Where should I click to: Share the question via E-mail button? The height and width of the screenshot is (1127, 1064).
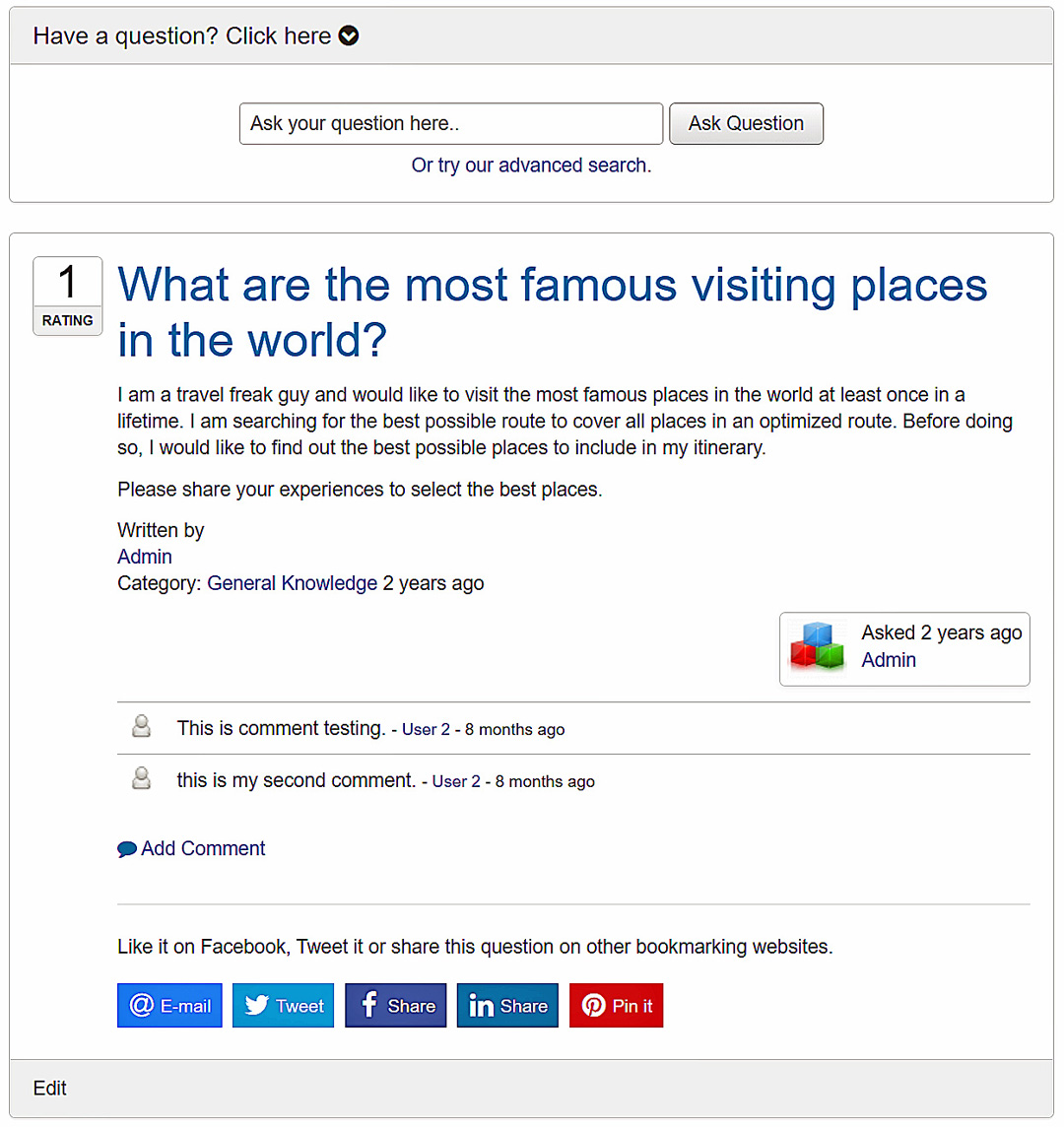(169, 1006)
